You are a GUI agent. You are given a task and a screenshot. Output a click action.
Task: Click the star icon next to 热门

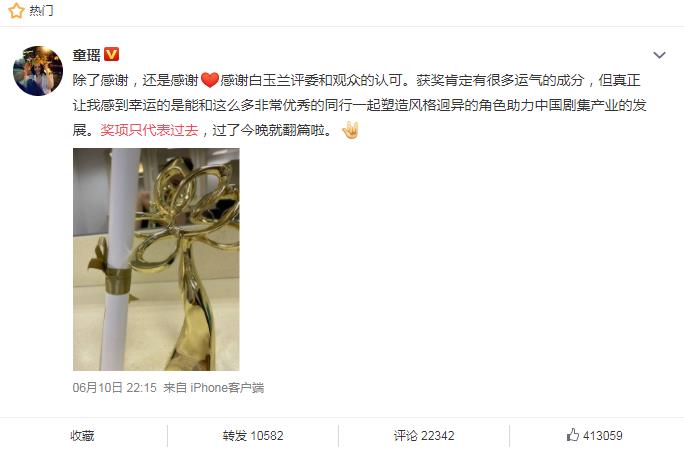(x=16, y=10)
